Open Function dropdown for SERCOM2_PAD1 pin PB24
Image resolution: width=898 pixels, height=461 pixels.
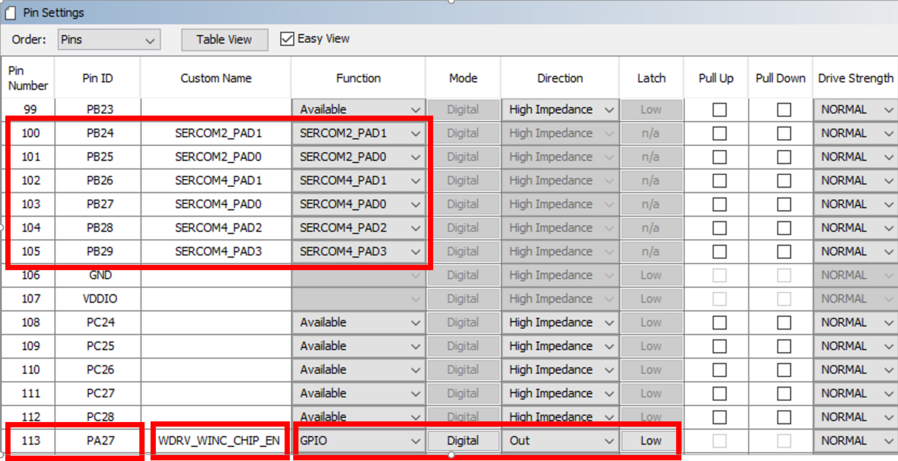coord(360,133)
